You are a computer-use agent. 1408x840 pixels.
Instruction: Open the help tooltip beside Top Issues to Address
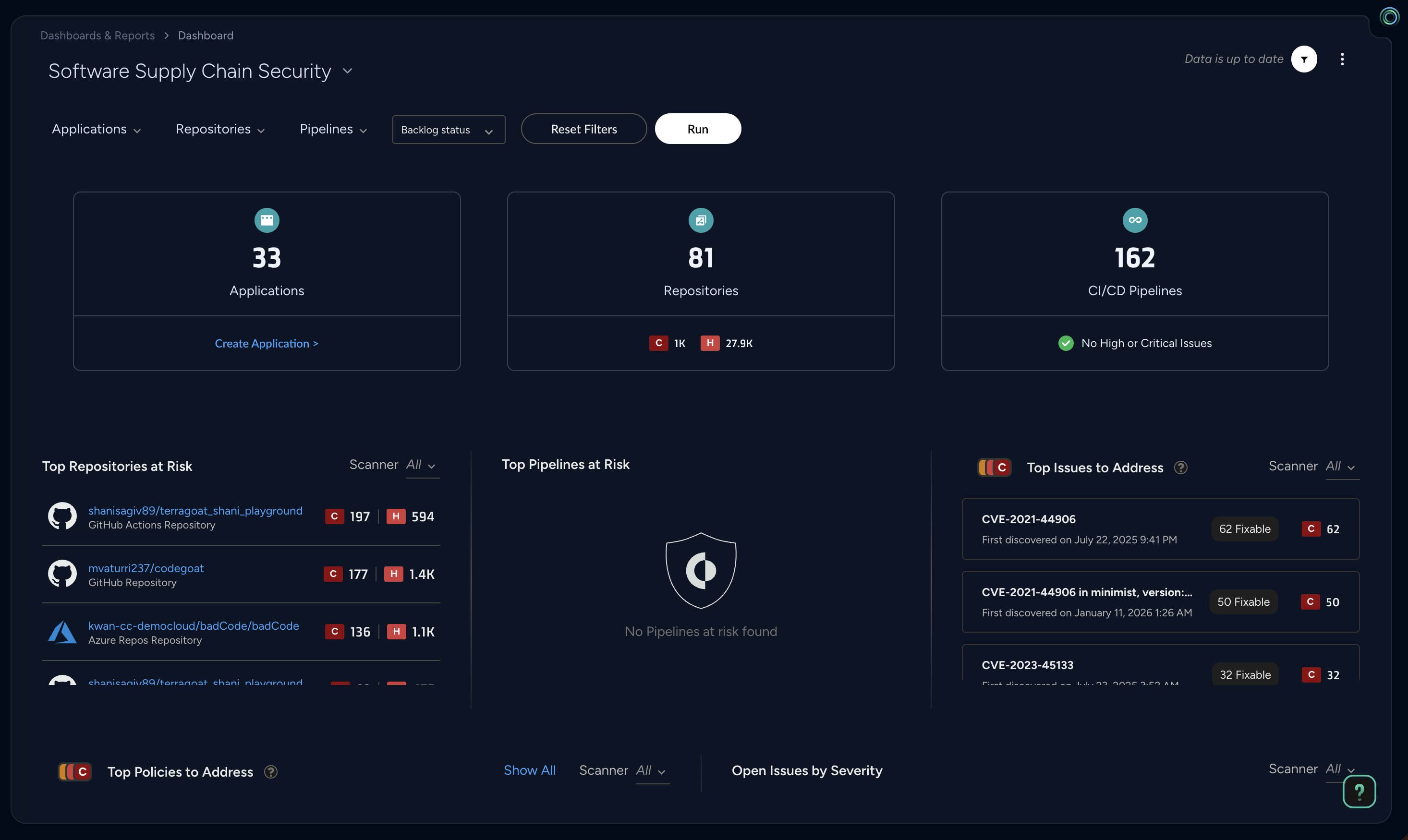[x=1181, y=467]
